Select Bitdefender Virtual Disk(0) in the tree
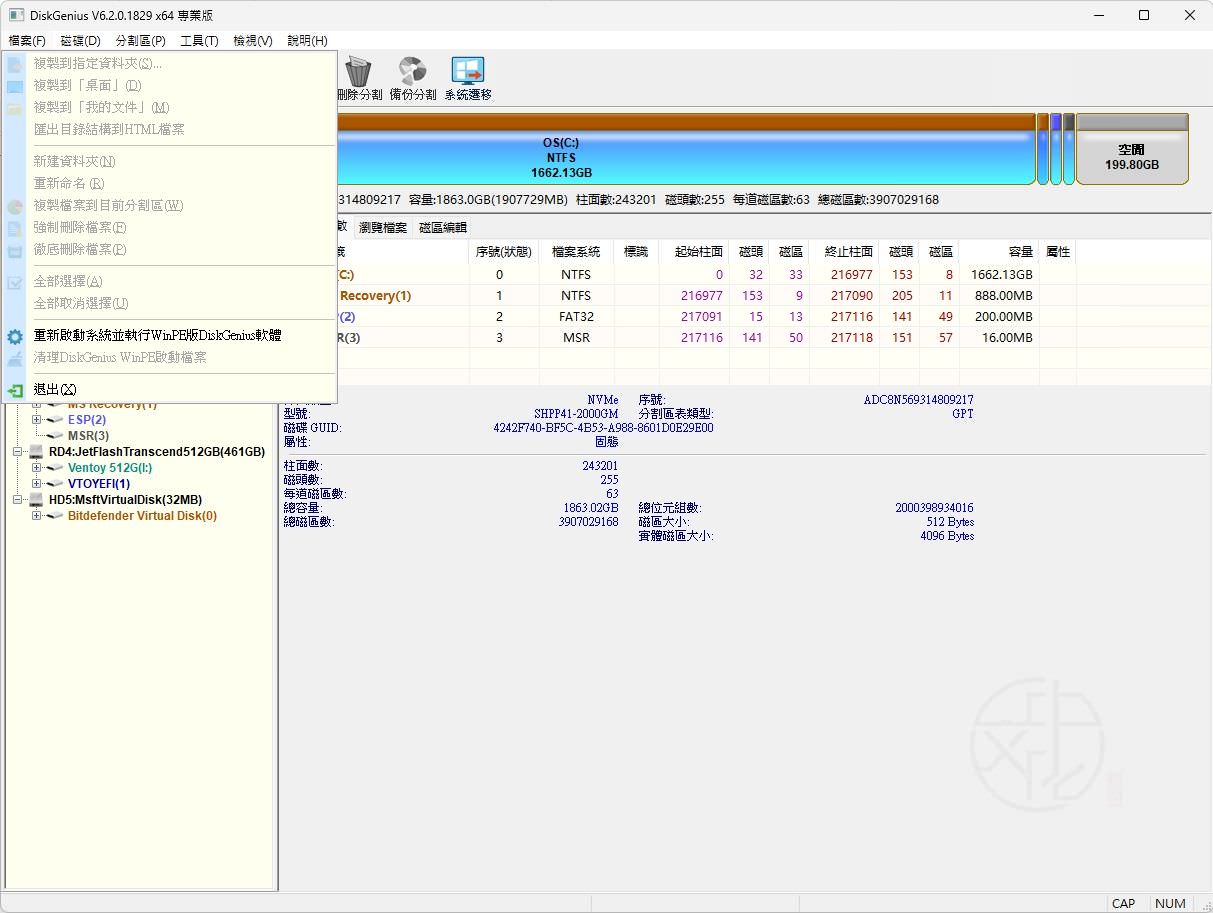Image resolution: width=1213 pixels, height=913 pixels. (x=142, y=516)
